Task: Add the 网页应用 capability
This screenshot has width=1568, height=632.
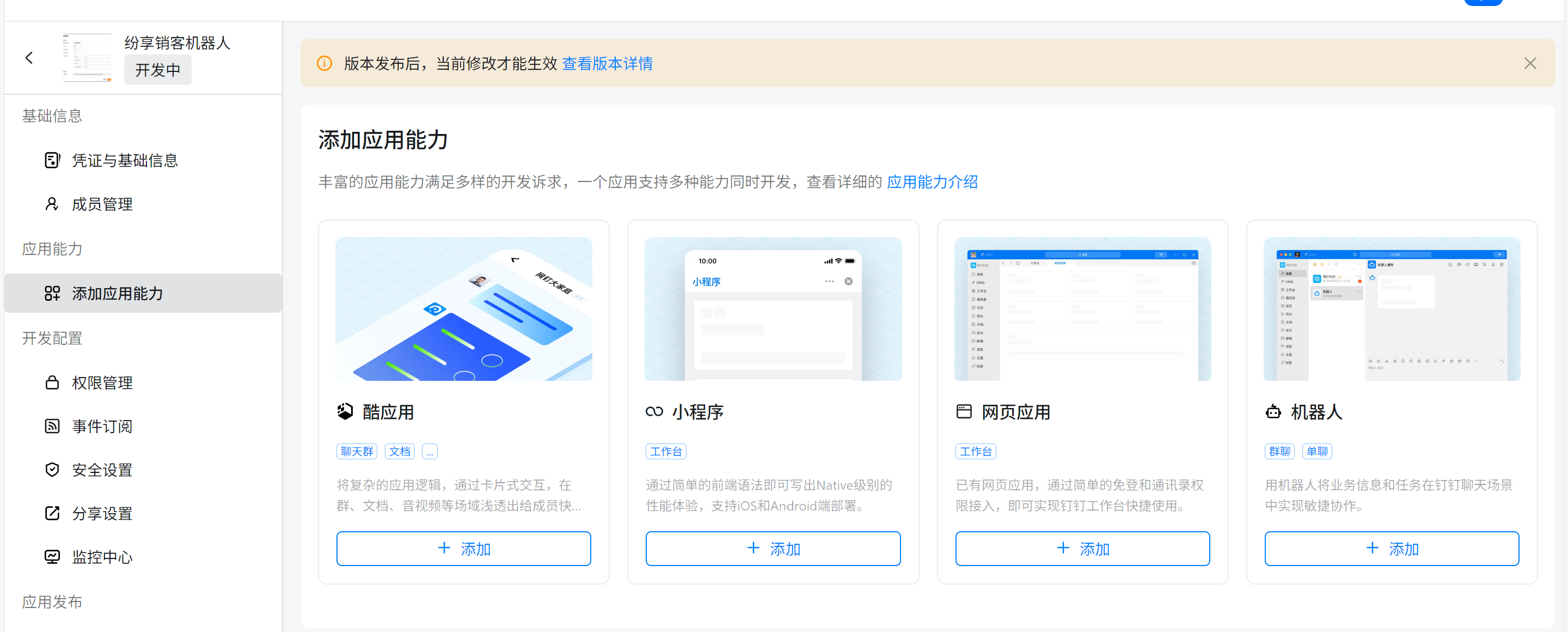Action: click(1082, 549)
